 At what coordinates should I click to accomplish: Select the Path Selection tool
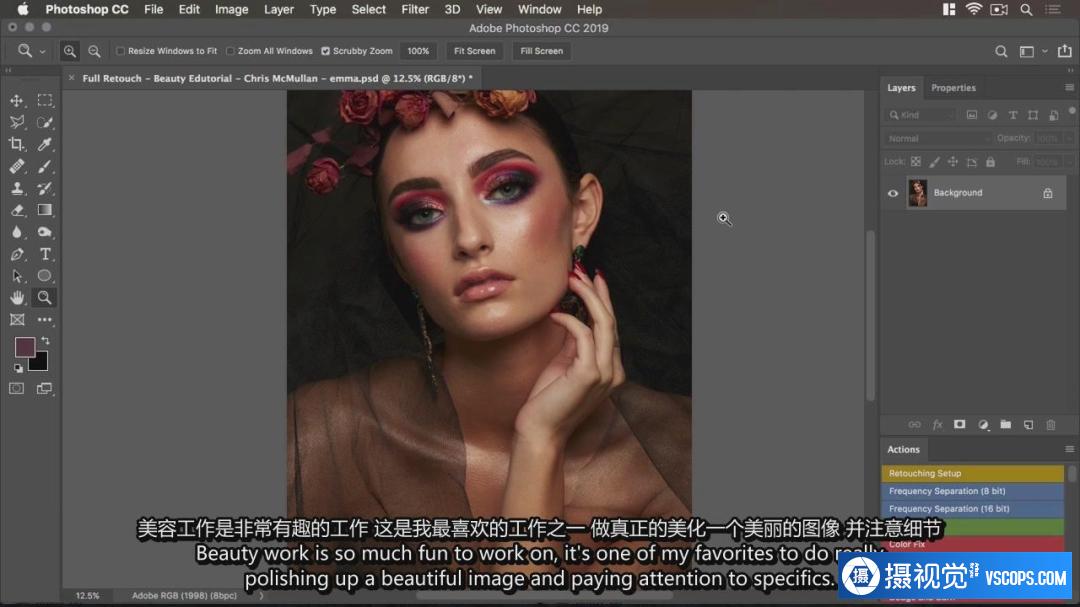click(x=17, y=276)
